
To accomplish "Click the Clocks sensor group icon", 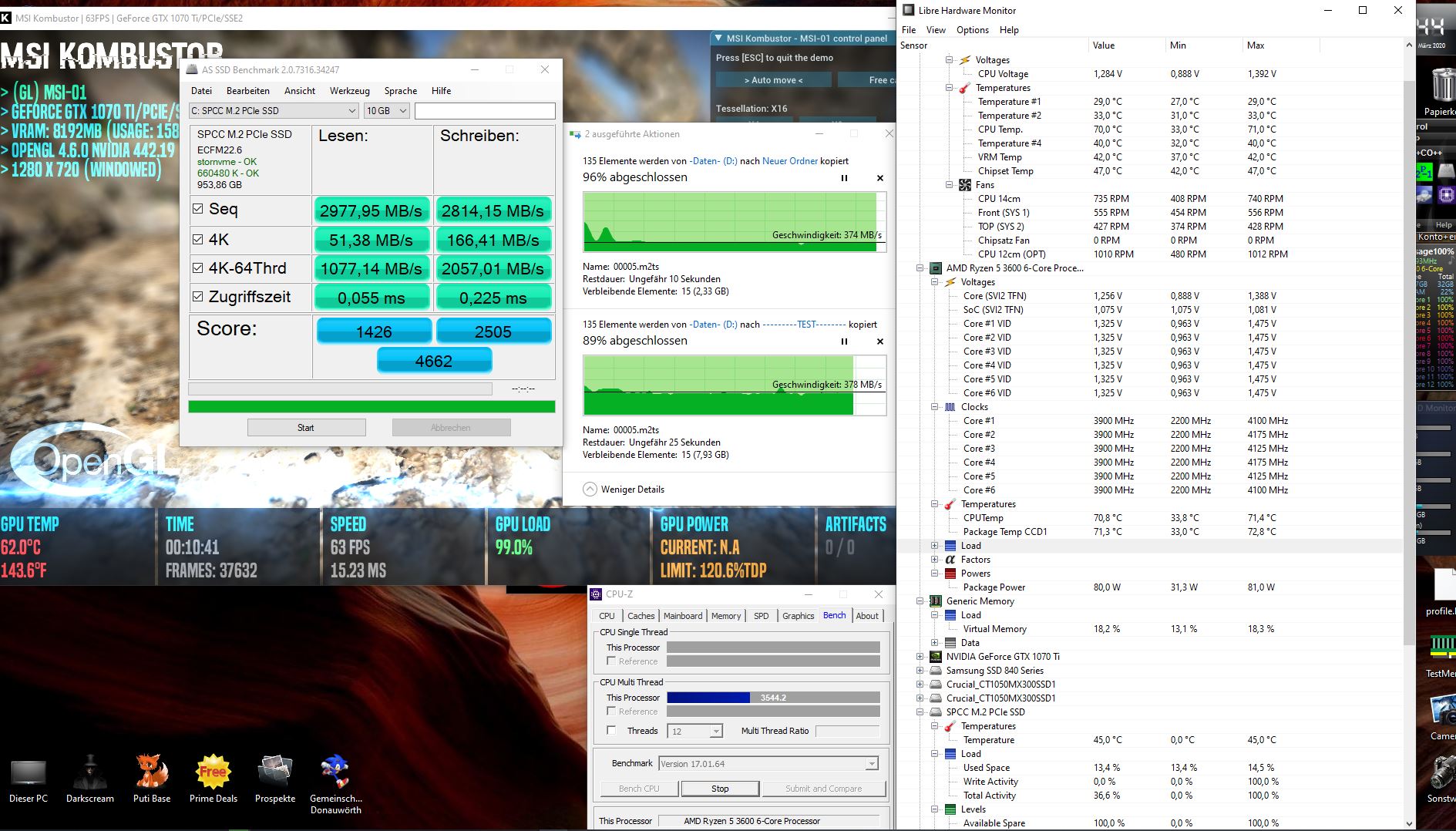I will point(950,407).
